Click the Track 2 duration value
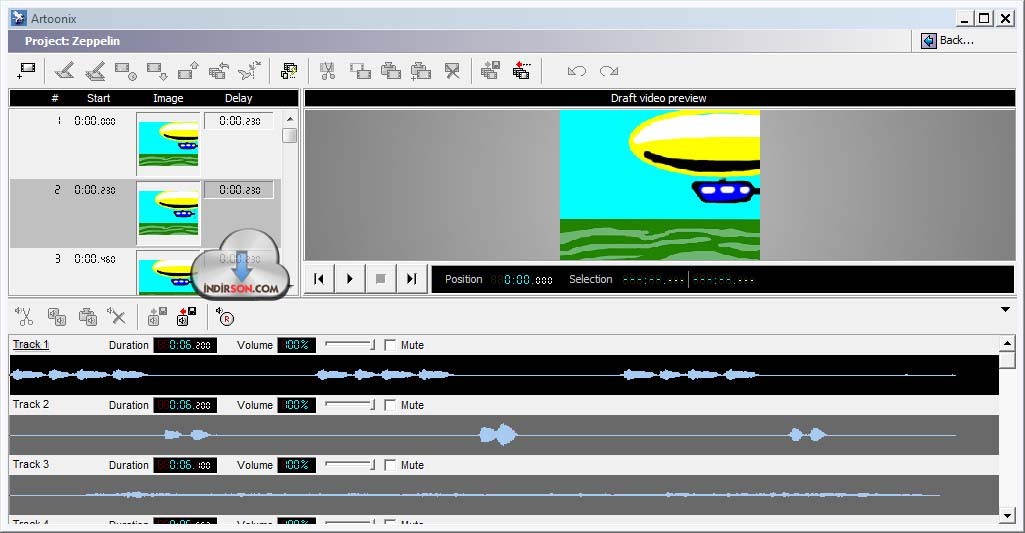The height and width of the screenshot is (533, 1025). click(x=185, y=405)
